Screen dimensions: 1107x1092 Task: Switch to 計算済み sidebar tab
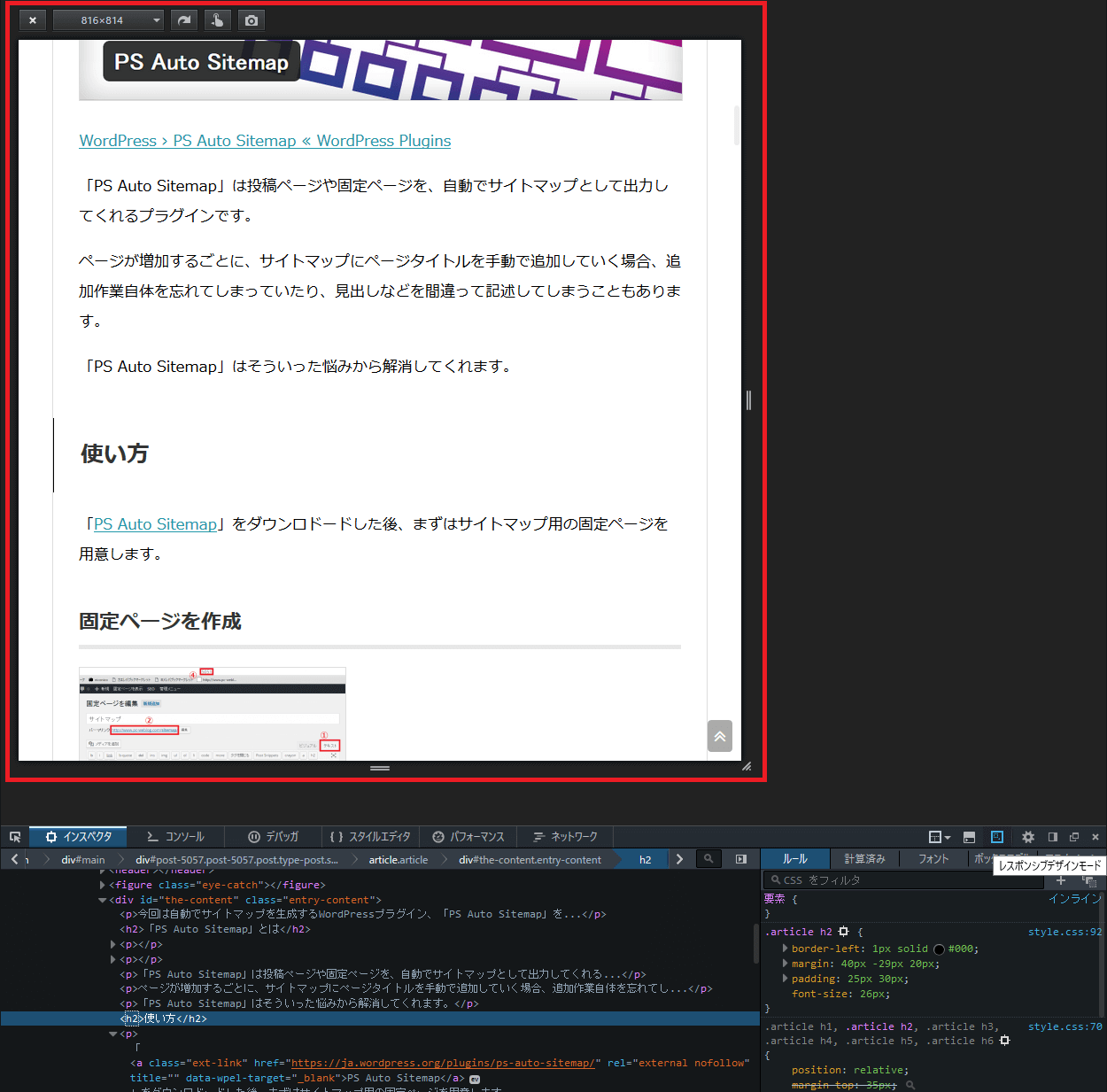(864, 859)
